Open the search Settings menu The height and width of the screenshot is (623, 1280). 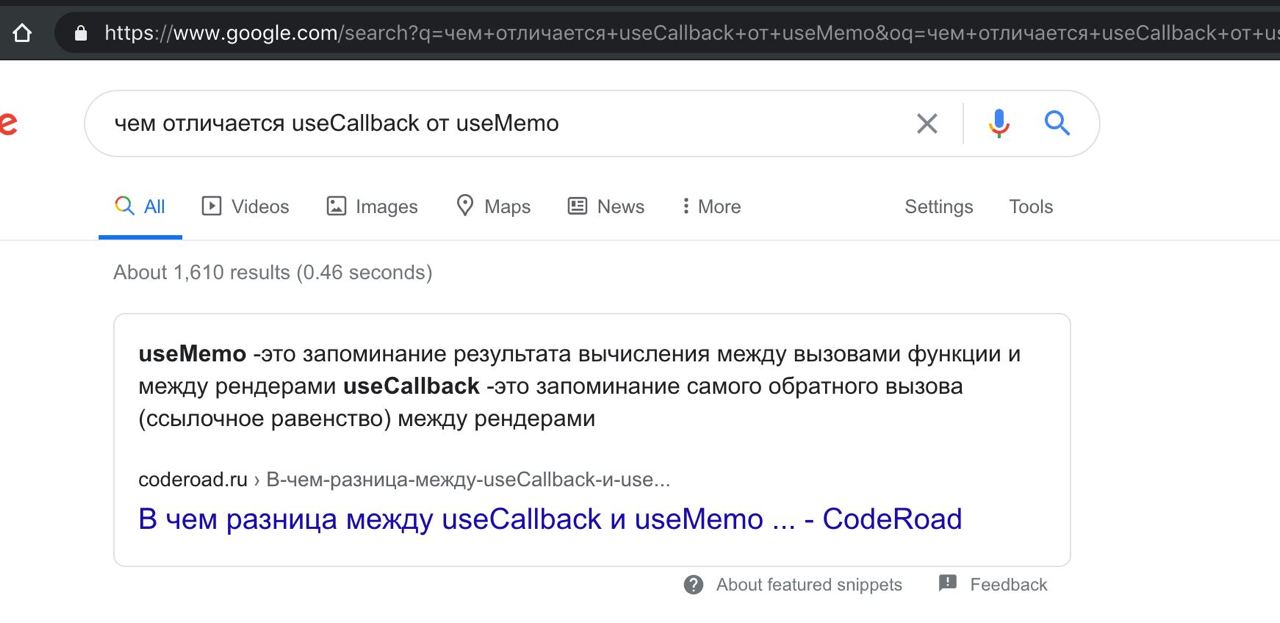(x=939, y=207)
